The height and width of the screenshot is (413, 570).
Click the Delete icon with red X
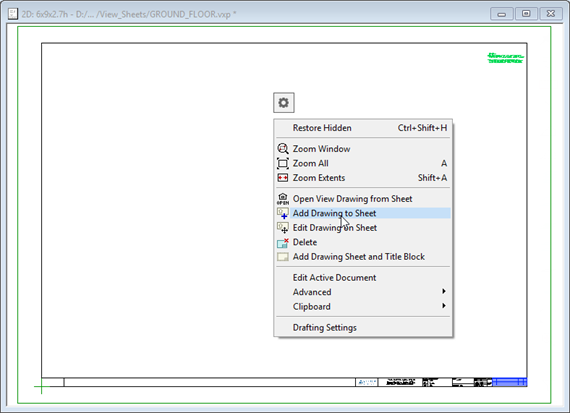tap(283, 242)
